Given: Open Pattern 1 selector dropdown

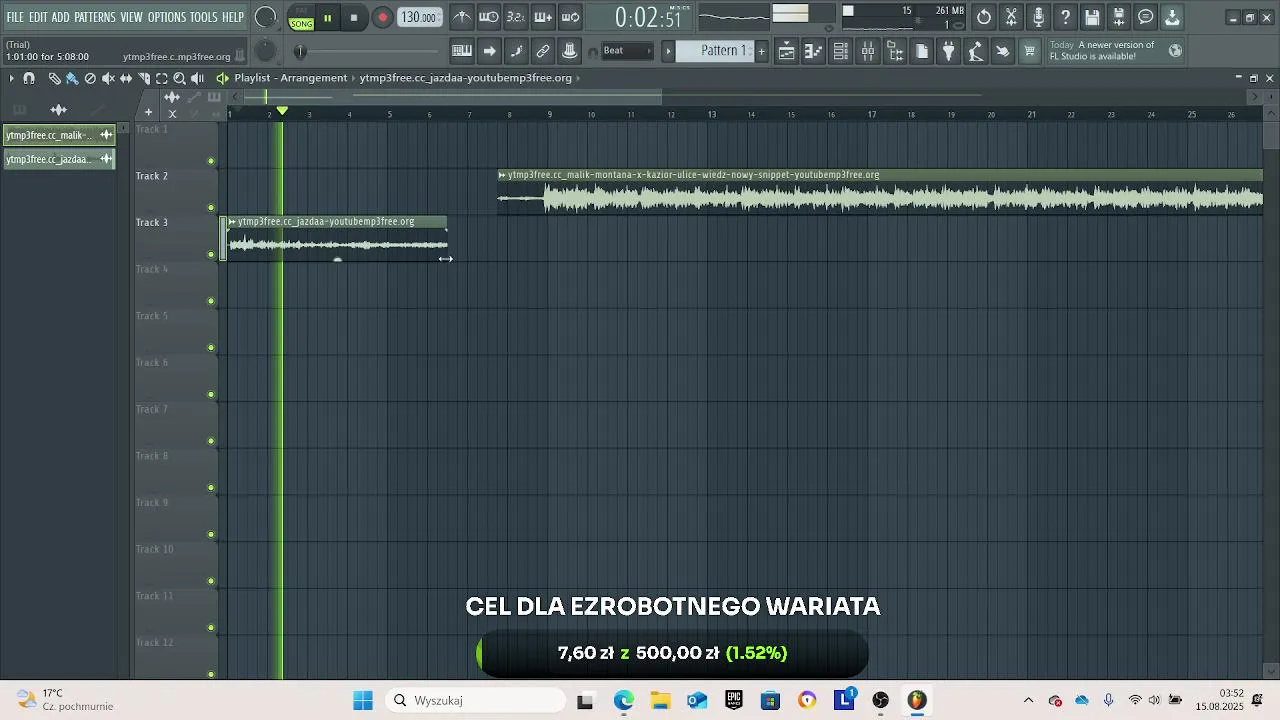Looking at the screenshot, I should click(716, 51).
